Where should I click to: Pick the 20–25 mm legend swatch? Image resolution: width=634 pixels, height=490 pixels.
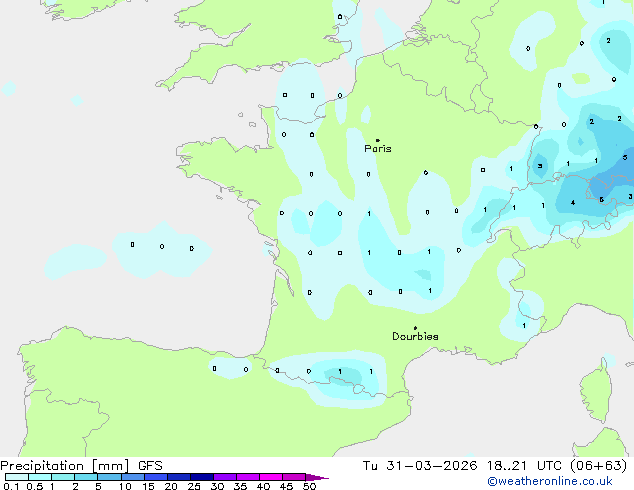178,477
